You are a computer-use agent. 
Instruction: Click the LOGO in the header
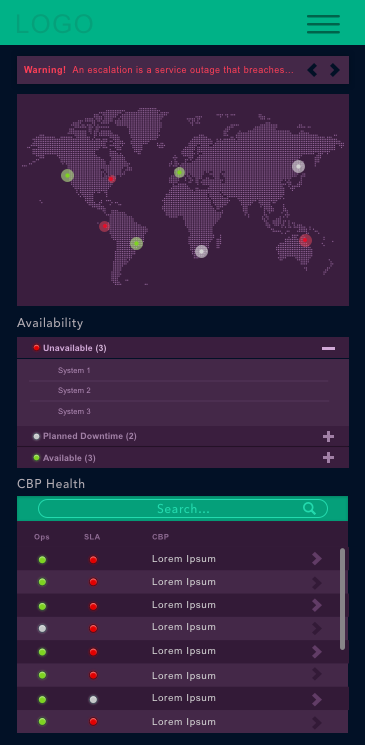click(55, 24)
